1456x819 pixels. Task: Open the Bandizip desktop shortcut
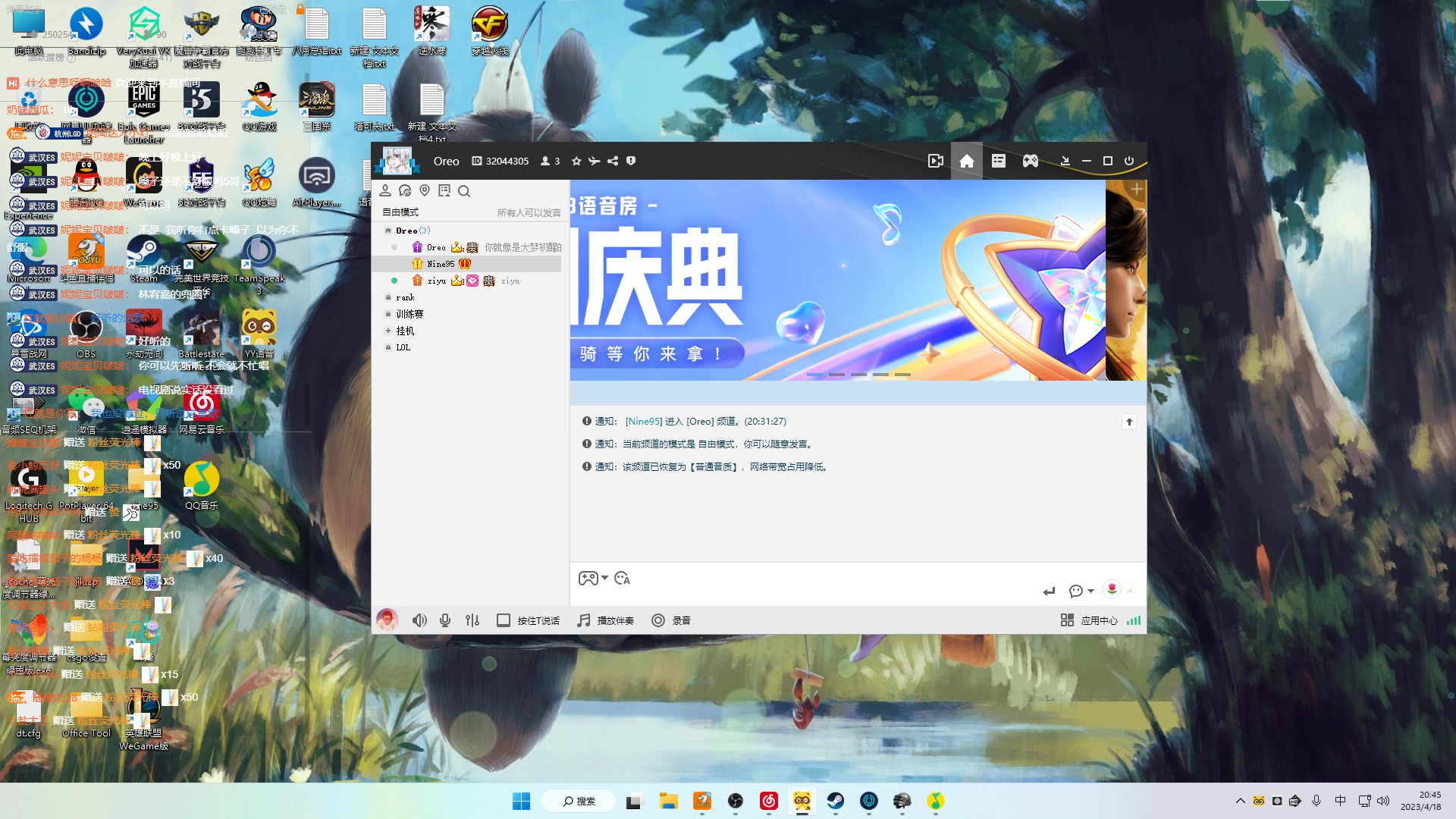[x=86, y=31]
